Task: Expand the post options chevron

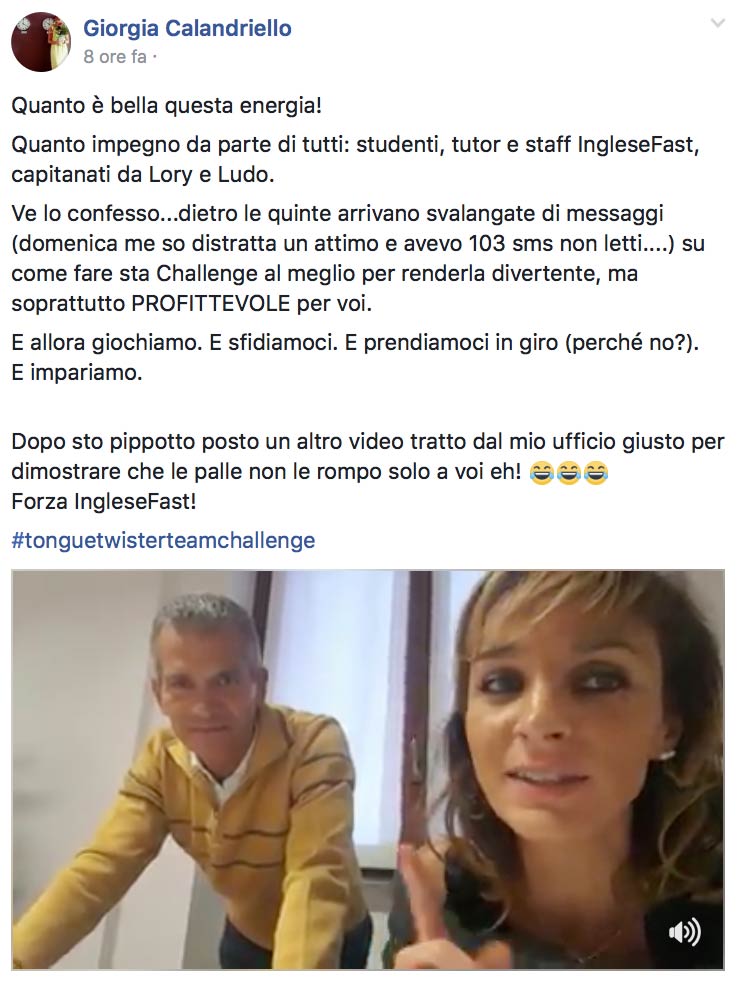Action: [717, 24]
